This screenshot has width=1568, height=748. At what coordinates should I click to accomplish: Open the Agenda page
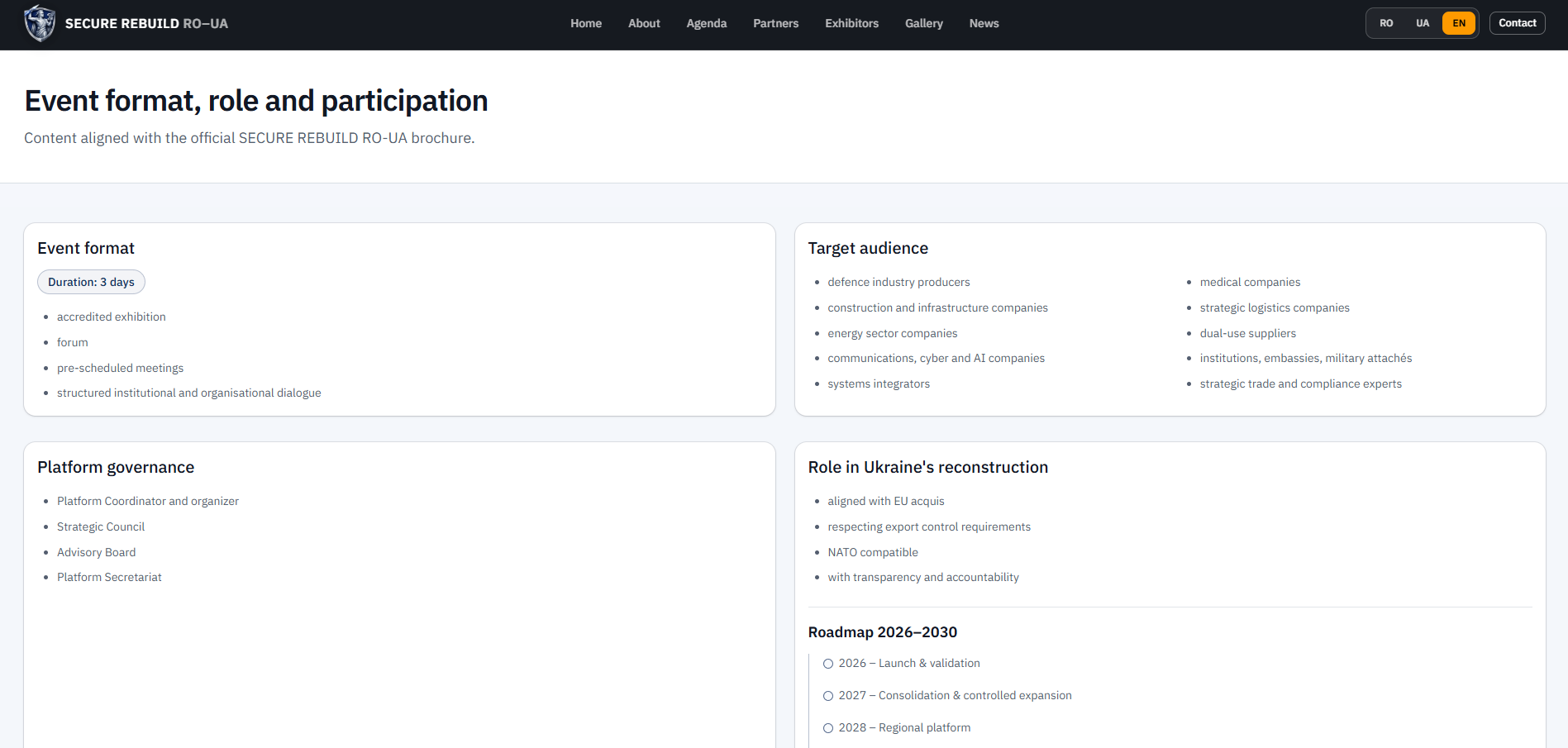[x=707, y=23]
